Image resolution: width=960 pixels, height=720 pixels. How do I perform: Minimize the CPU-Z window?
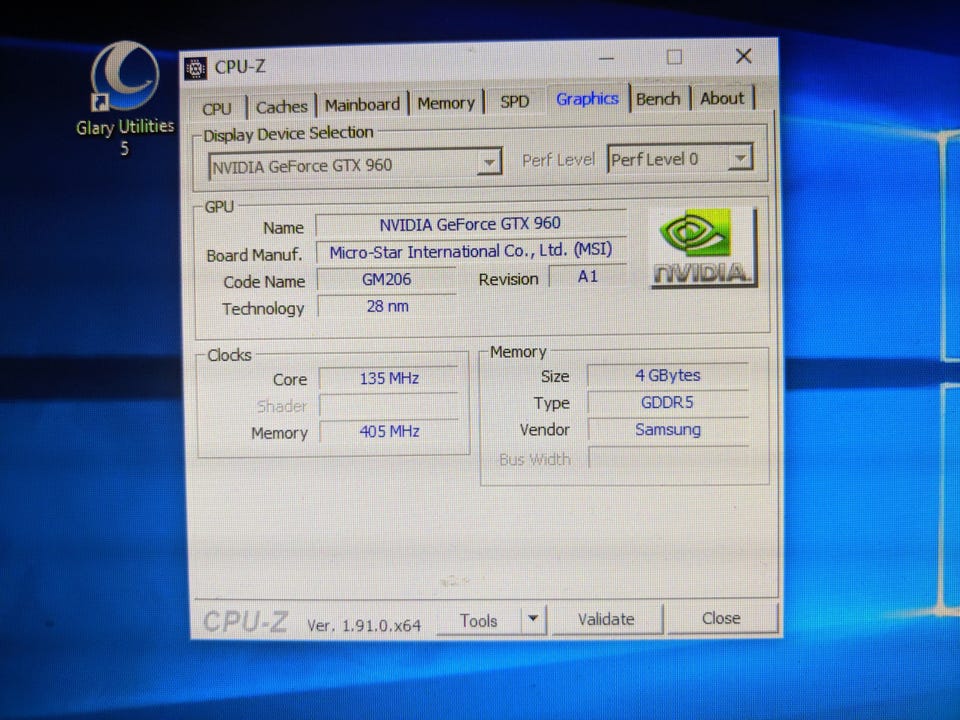tap(606, 59)
